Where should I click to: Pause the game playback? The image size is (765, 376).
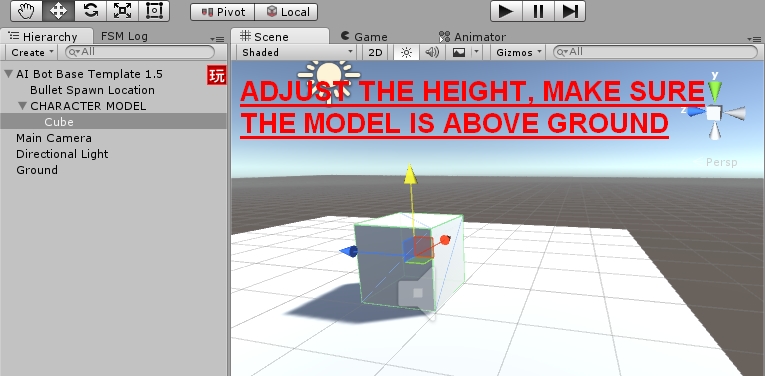(x=538, y=11)
